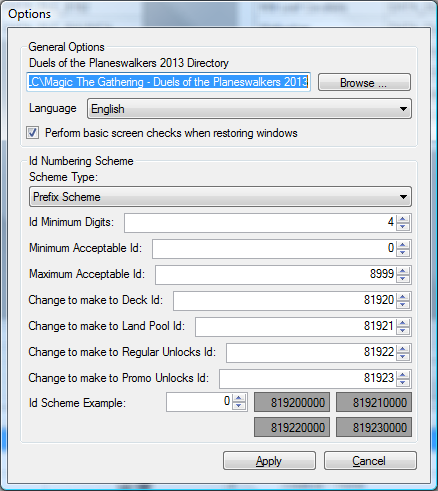The width and height of the screenshot is (438, 491).
Task: Increase Maximum Acceptable Id value
Action: [x=403, y=271]
